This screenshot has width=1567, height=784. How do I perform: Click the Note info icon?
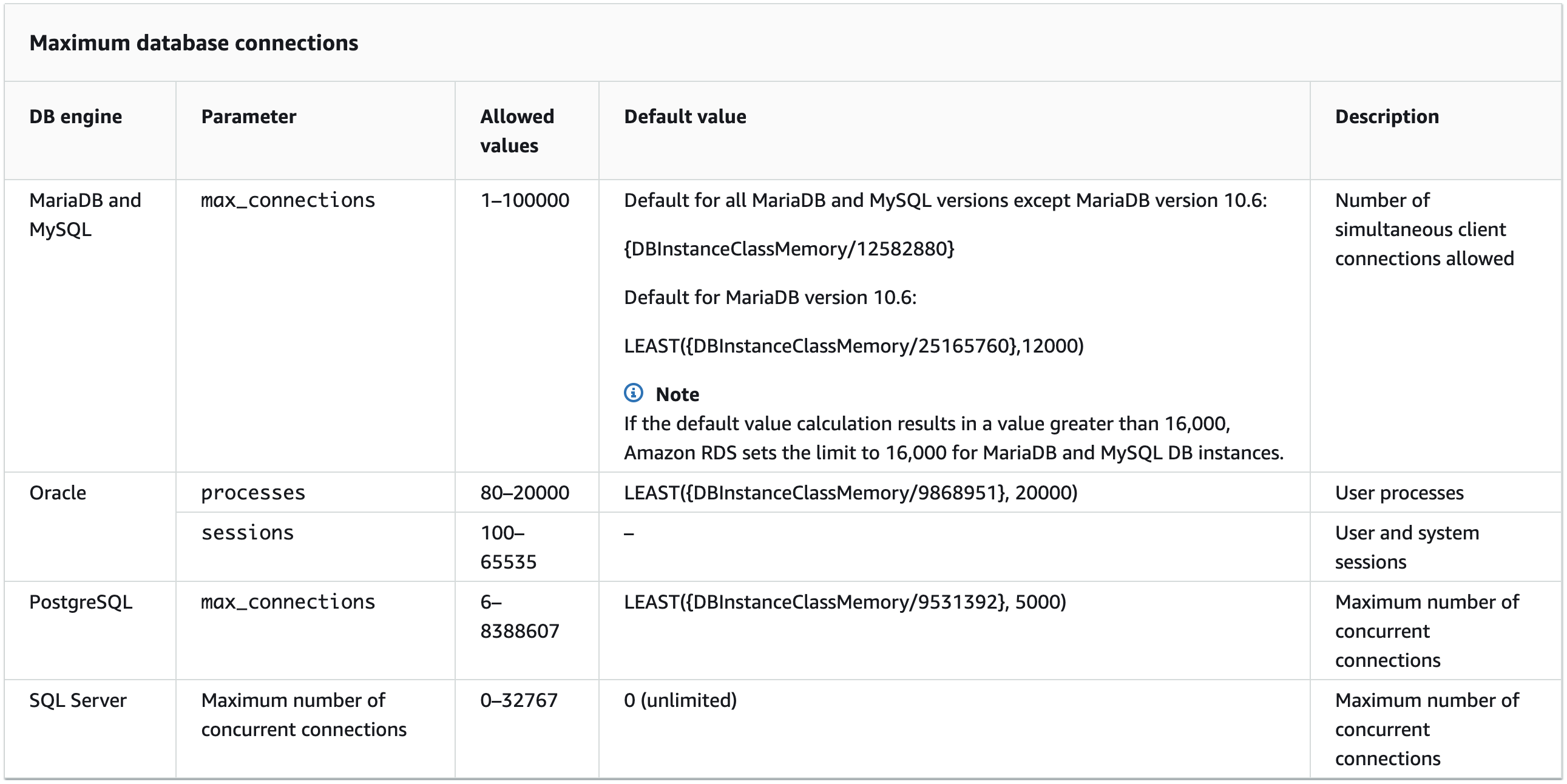pos(633,393)
